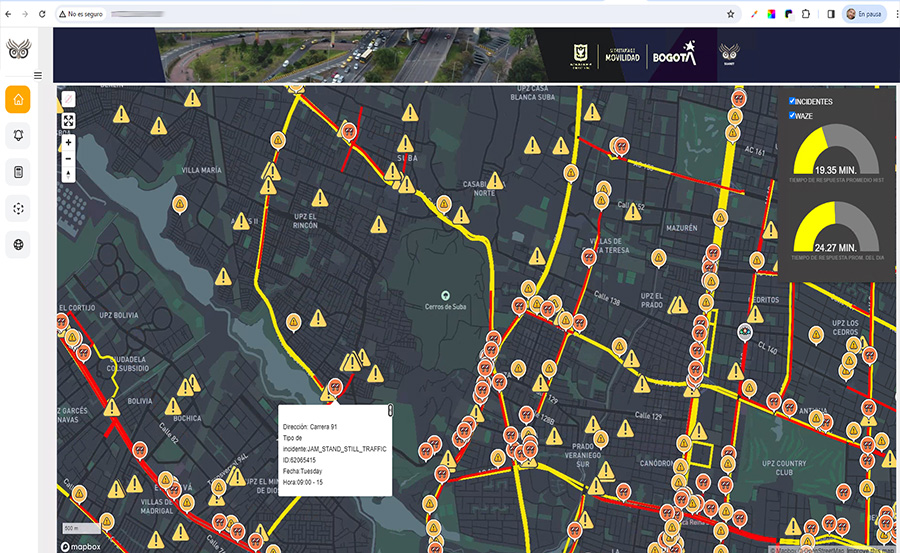
Task: Click the Movilidad logo in header
Action: [622, 55]
